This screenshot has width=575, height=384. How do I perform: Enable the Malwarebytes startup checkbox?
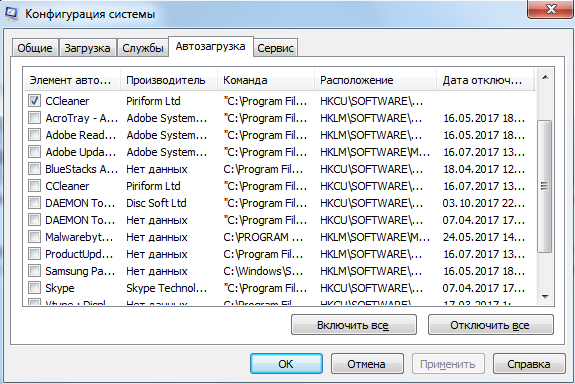(x=34, y=237)
